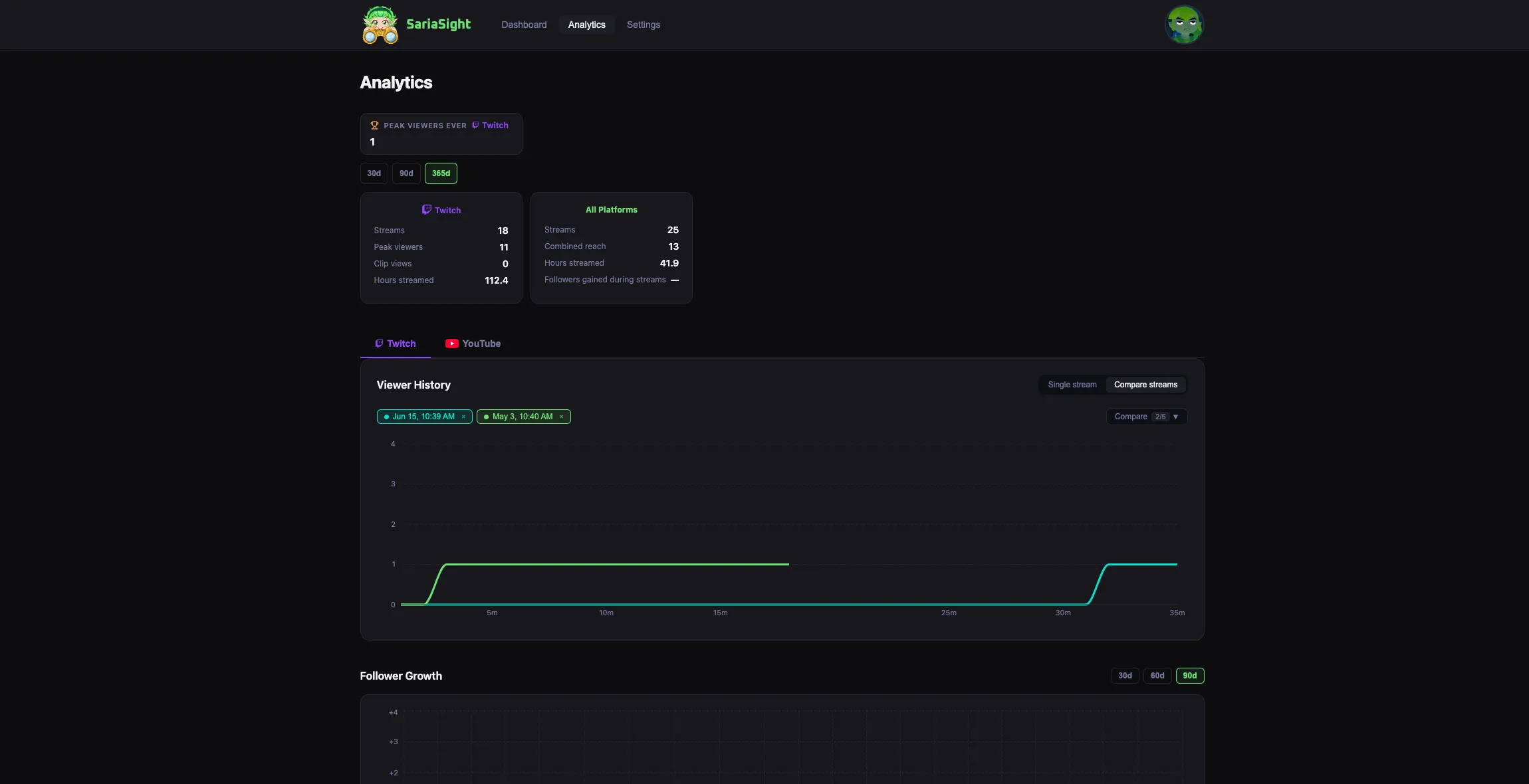Select the 30d stats range
1529x784 pixels.
[374, 173]
